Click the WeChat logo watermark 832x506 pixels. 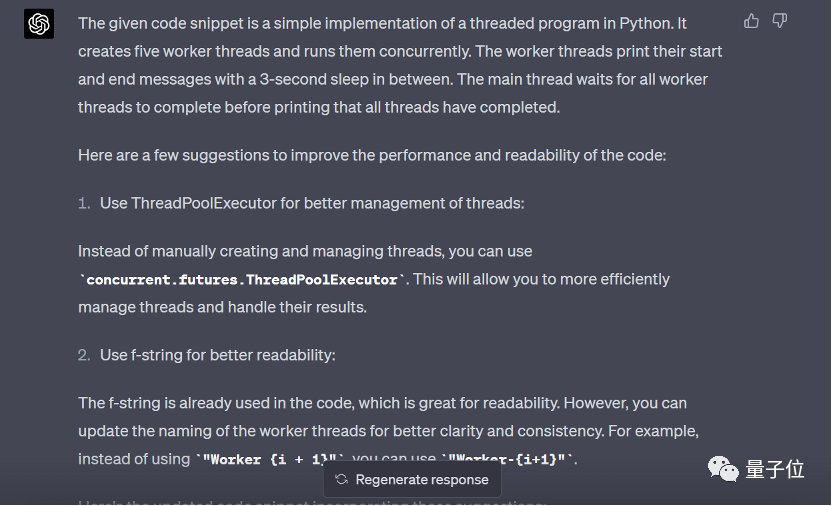[723, 469]
